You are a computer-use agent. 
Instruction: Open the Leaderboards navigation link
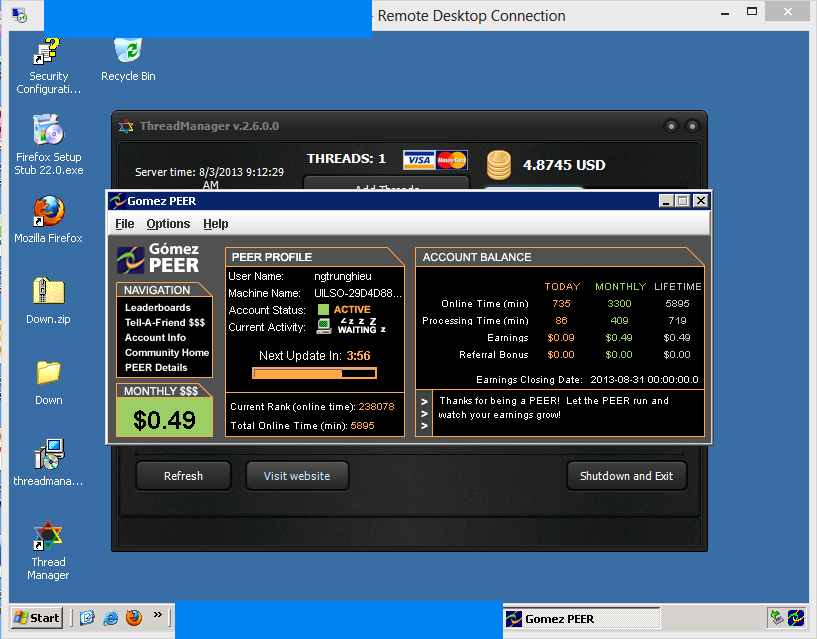tap(157, 308)
